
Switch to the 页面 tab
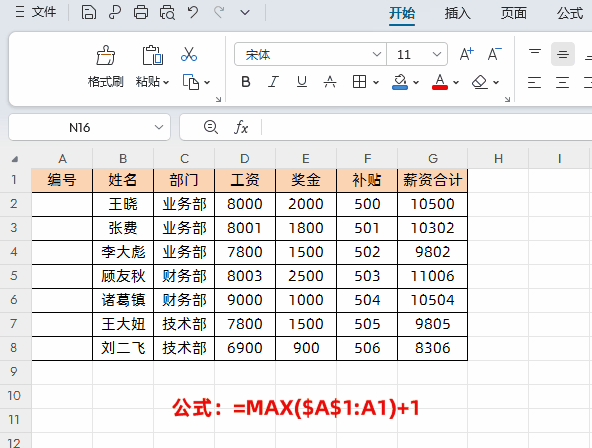click(x=514, y=13)
